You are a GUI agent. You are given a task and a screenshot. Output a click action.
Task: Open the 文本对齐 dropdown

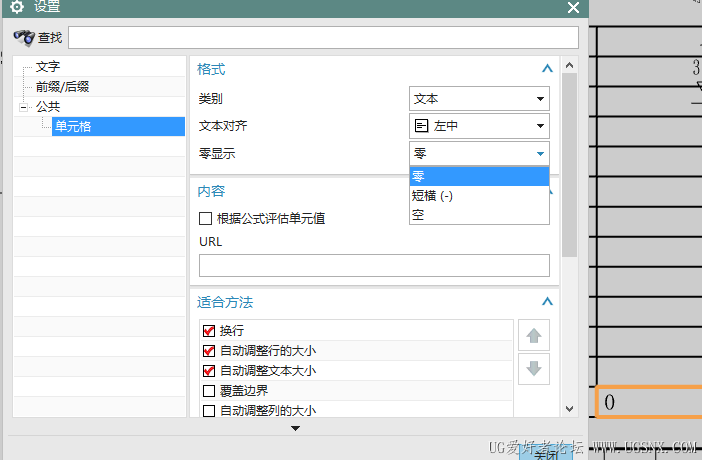tap(479, 126)
